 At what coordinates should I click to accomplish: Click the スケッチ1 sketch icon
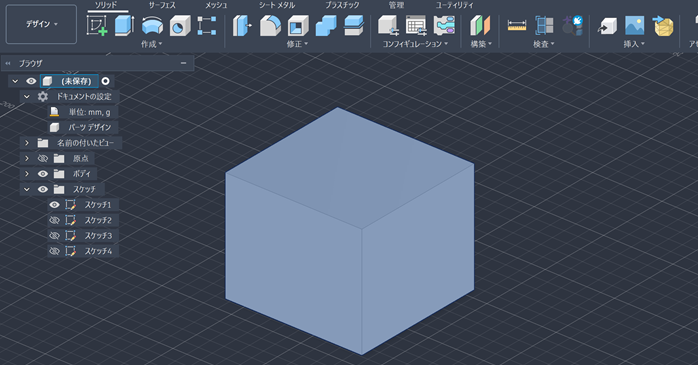tap(70, 205)
